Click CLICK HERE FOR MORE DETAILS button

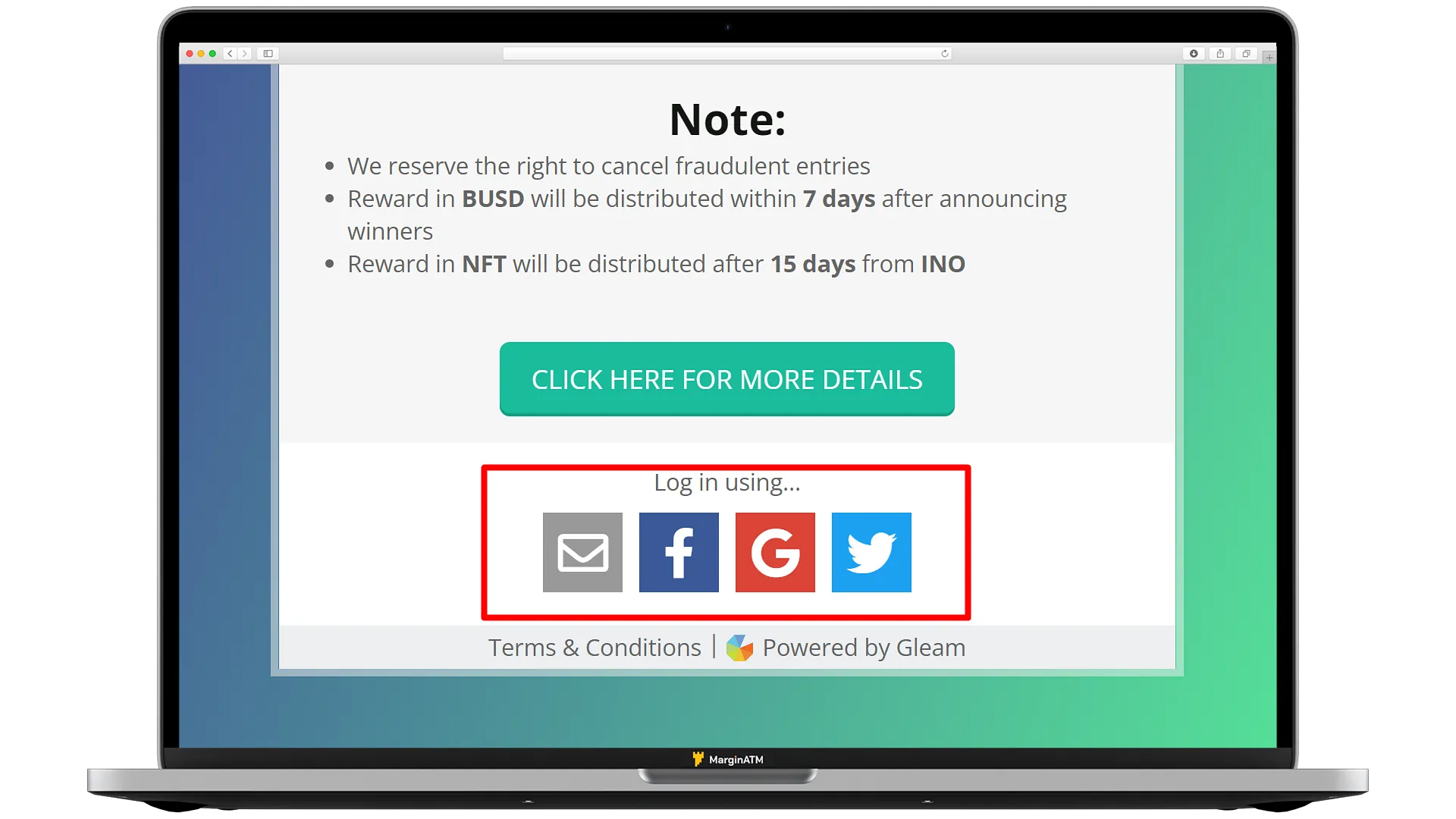[727, 379]
